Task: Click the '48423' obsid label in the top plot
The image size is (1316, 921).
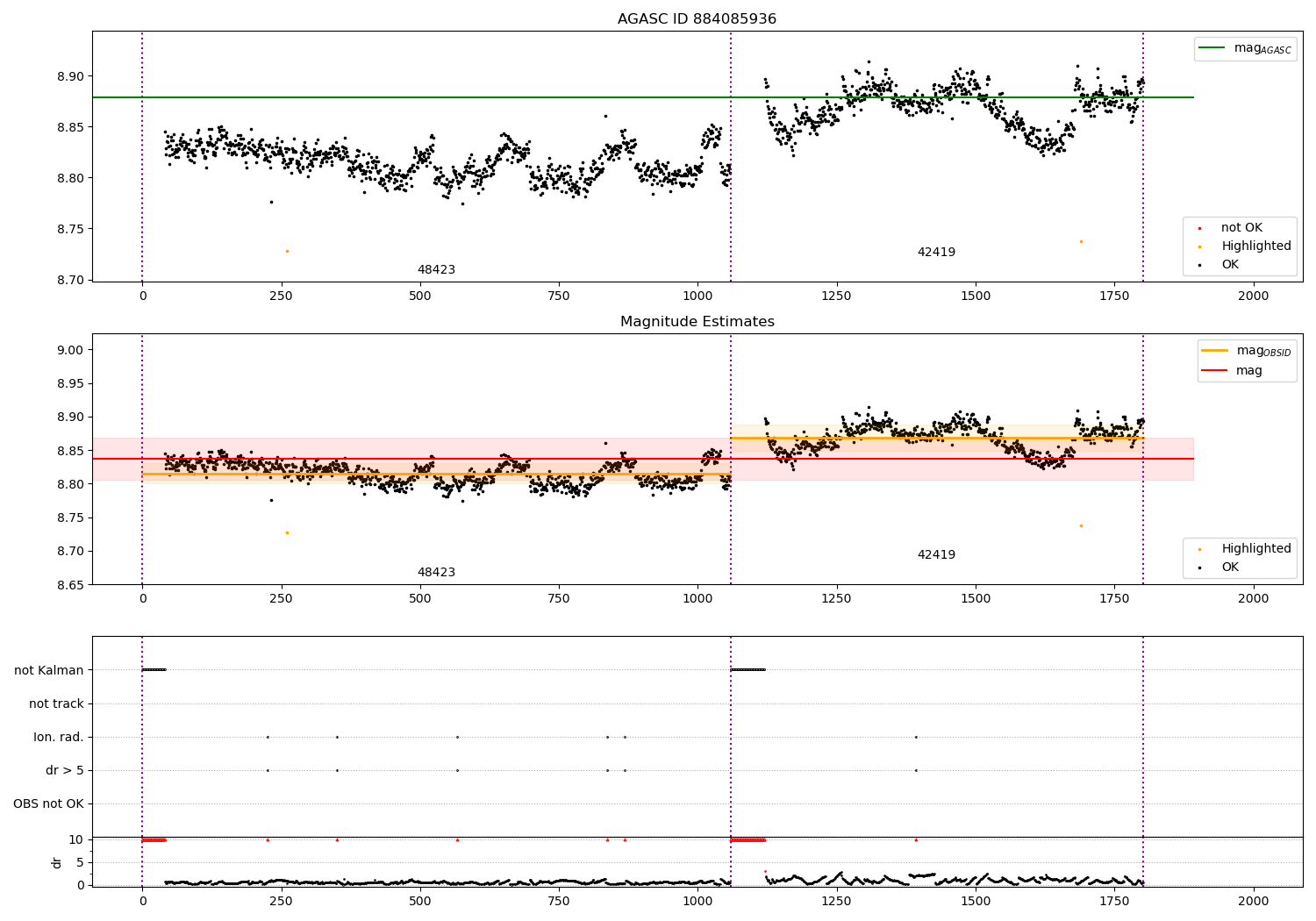Action: click(x=436, y=270)
